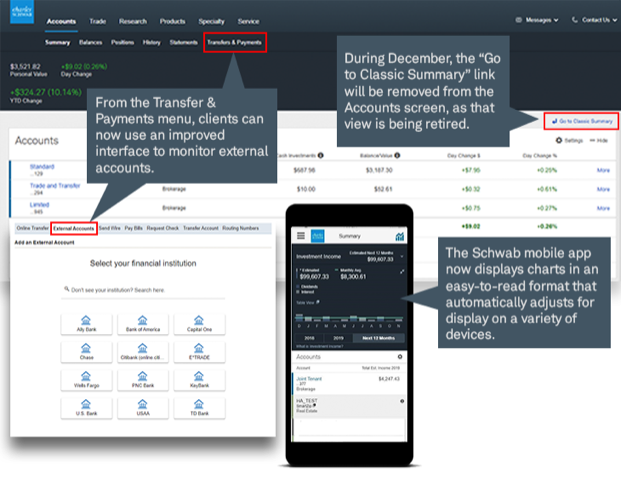Click Hide on the Accounts panel
The height and width of the screenshot is (480, 621).
598,141
